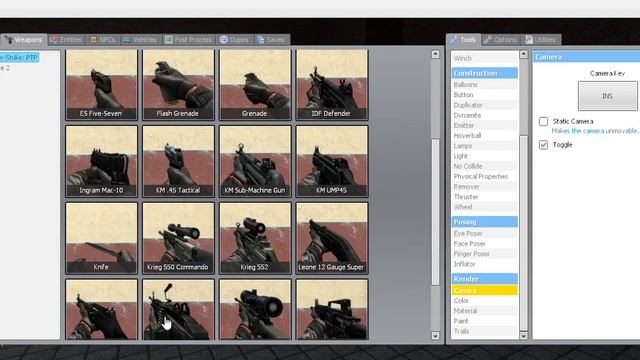Select the Face Poser tool
Viewport: 640px width, 360px height.
484,244
